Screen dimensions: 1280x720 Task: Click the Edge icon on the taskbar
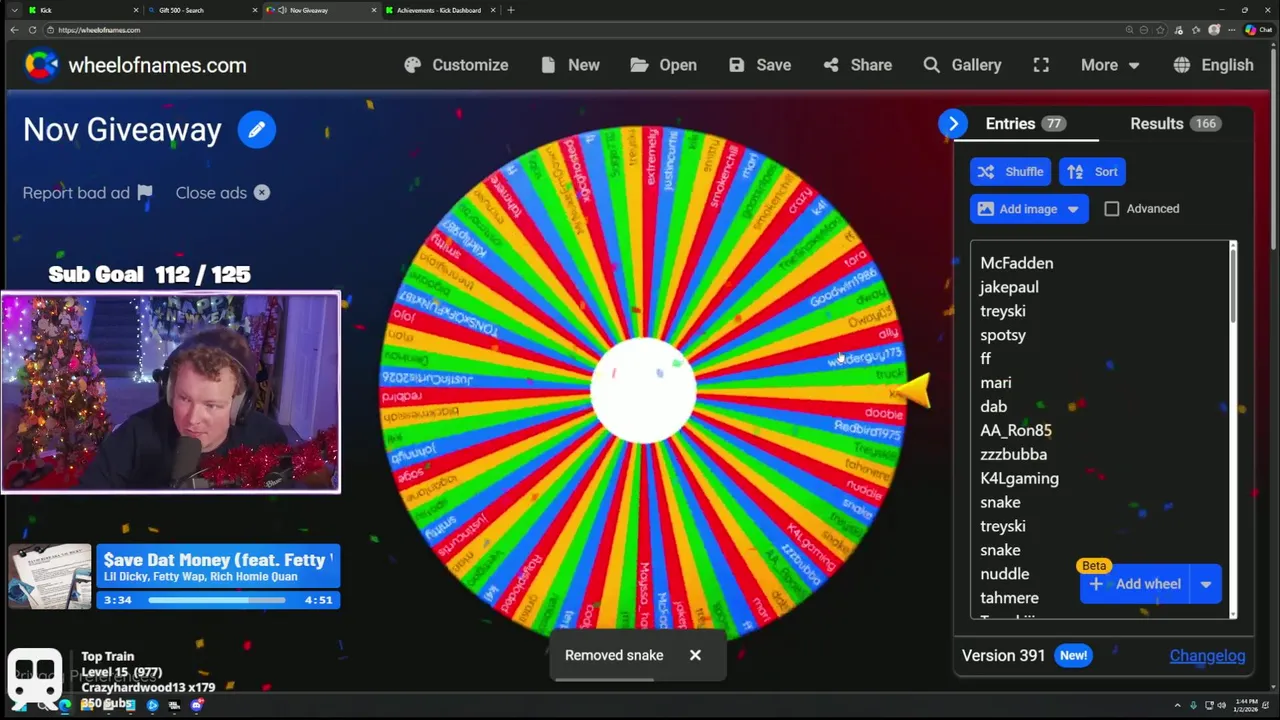coord(65,705)
